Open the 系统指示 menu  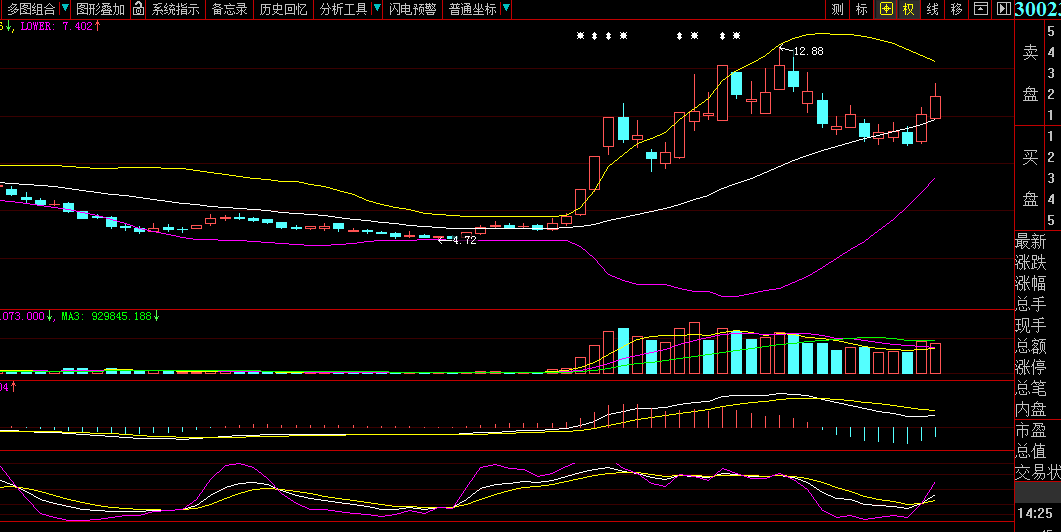click(x=175, y=9)
